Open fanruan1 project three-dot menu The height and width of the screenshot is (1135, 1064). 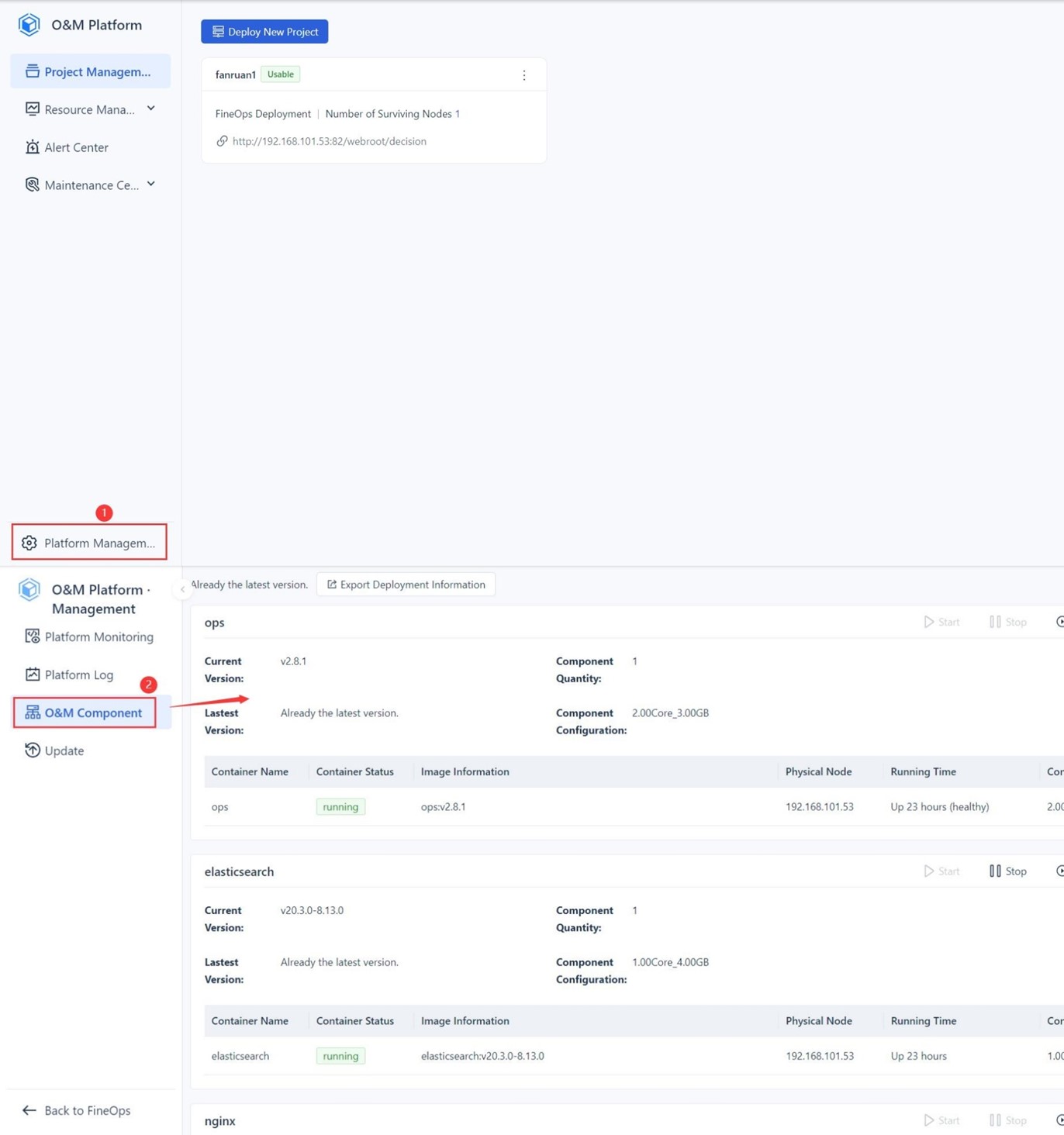[524, 75]
